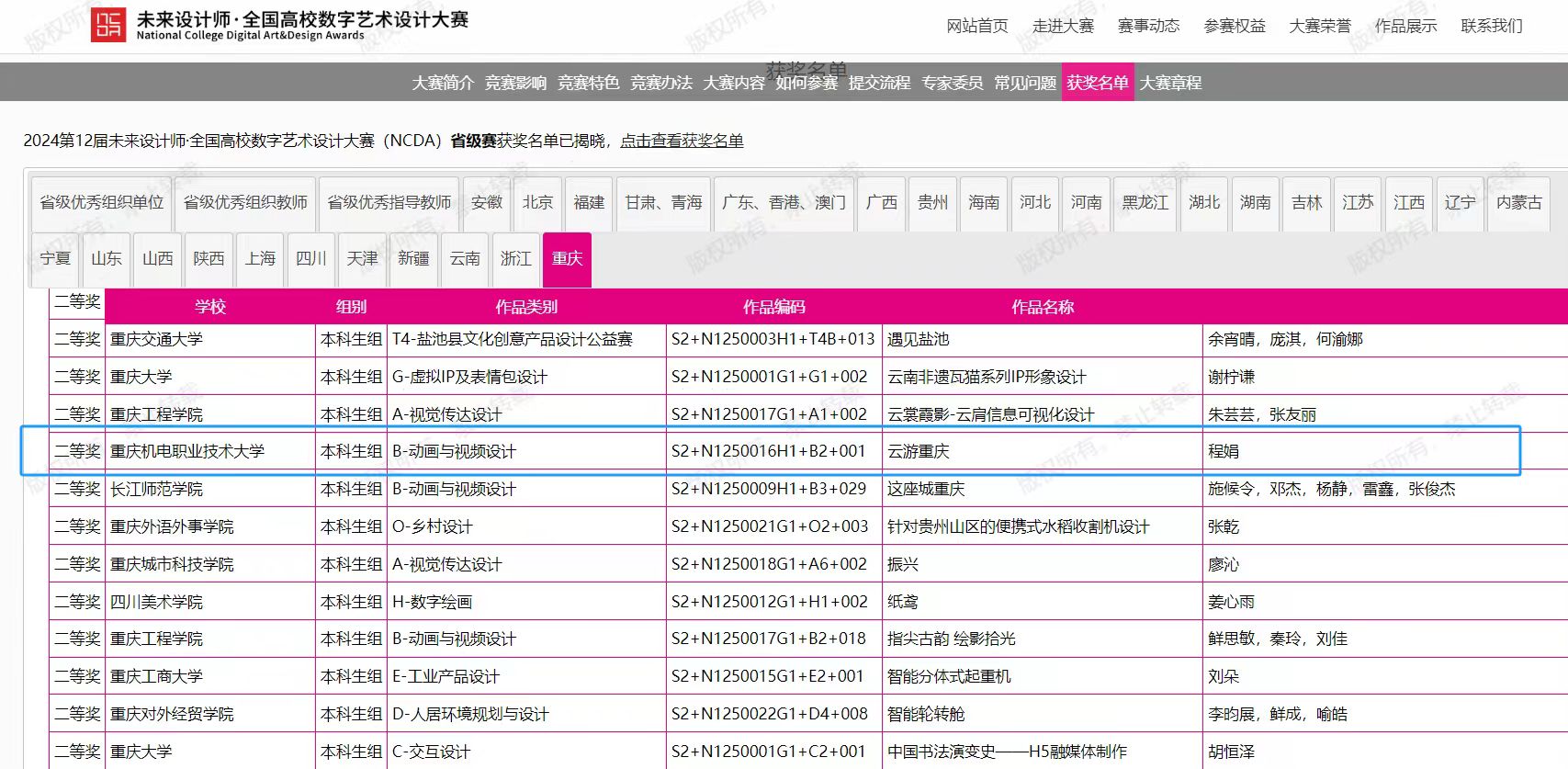Image resolution: width=1568 pixels, height=769 pixels.
Task: Go to 赛事动态 page
Action: tap(1148, 26)
